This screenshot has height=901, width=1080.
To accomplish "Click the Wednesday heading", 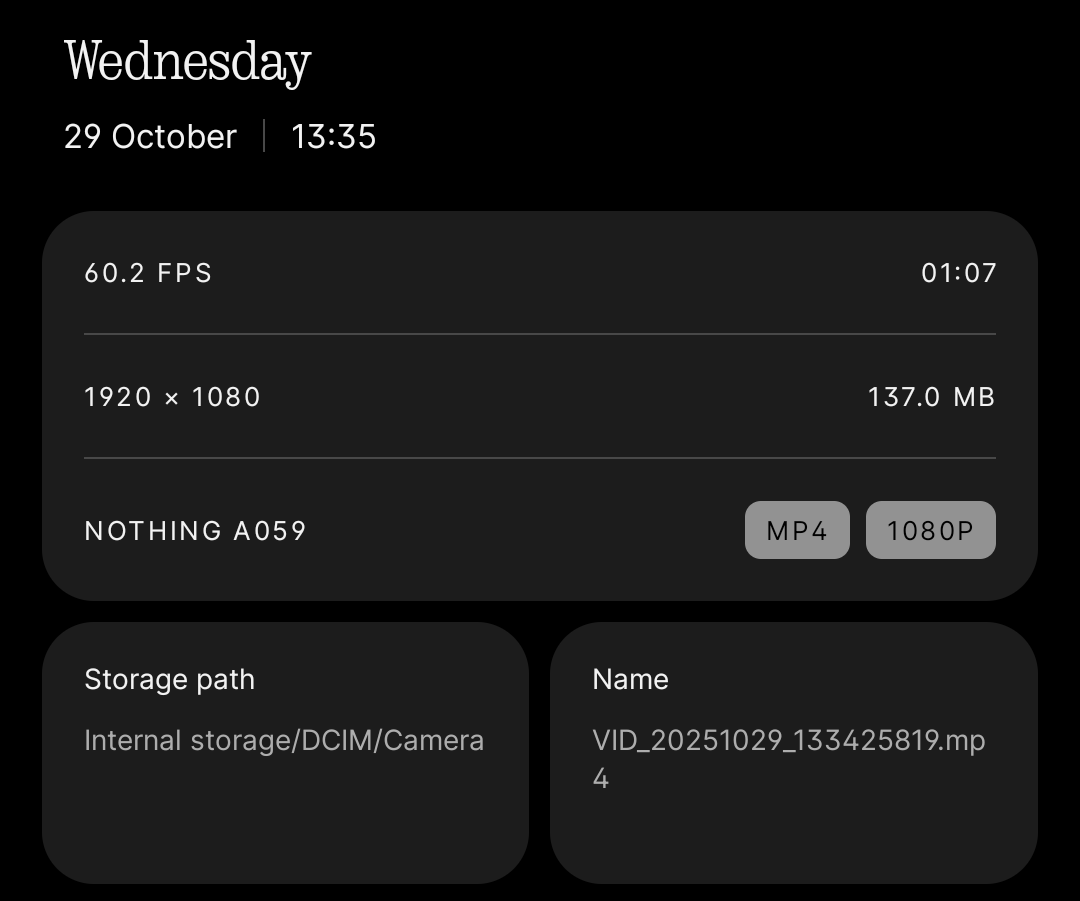I will point(187,62).
